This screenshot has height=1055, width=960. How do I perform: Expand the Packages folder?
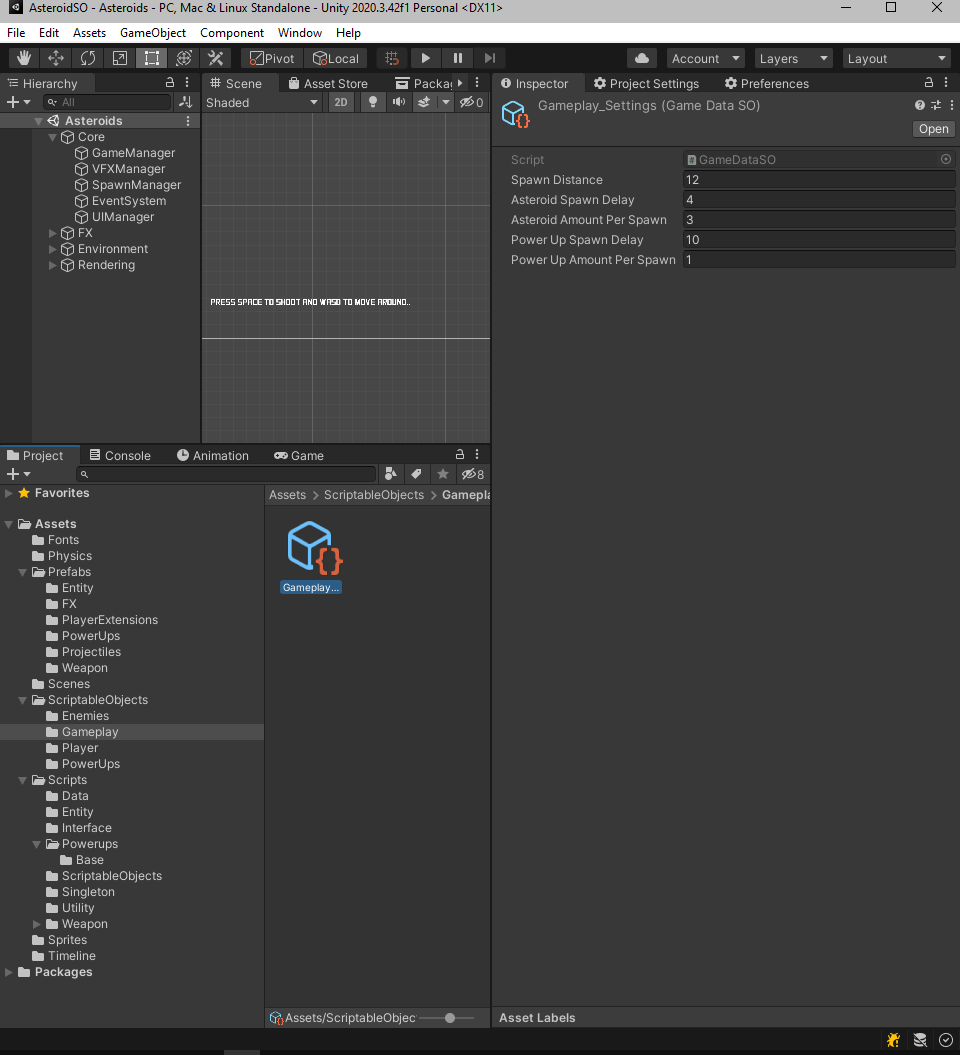click(9, 972)
